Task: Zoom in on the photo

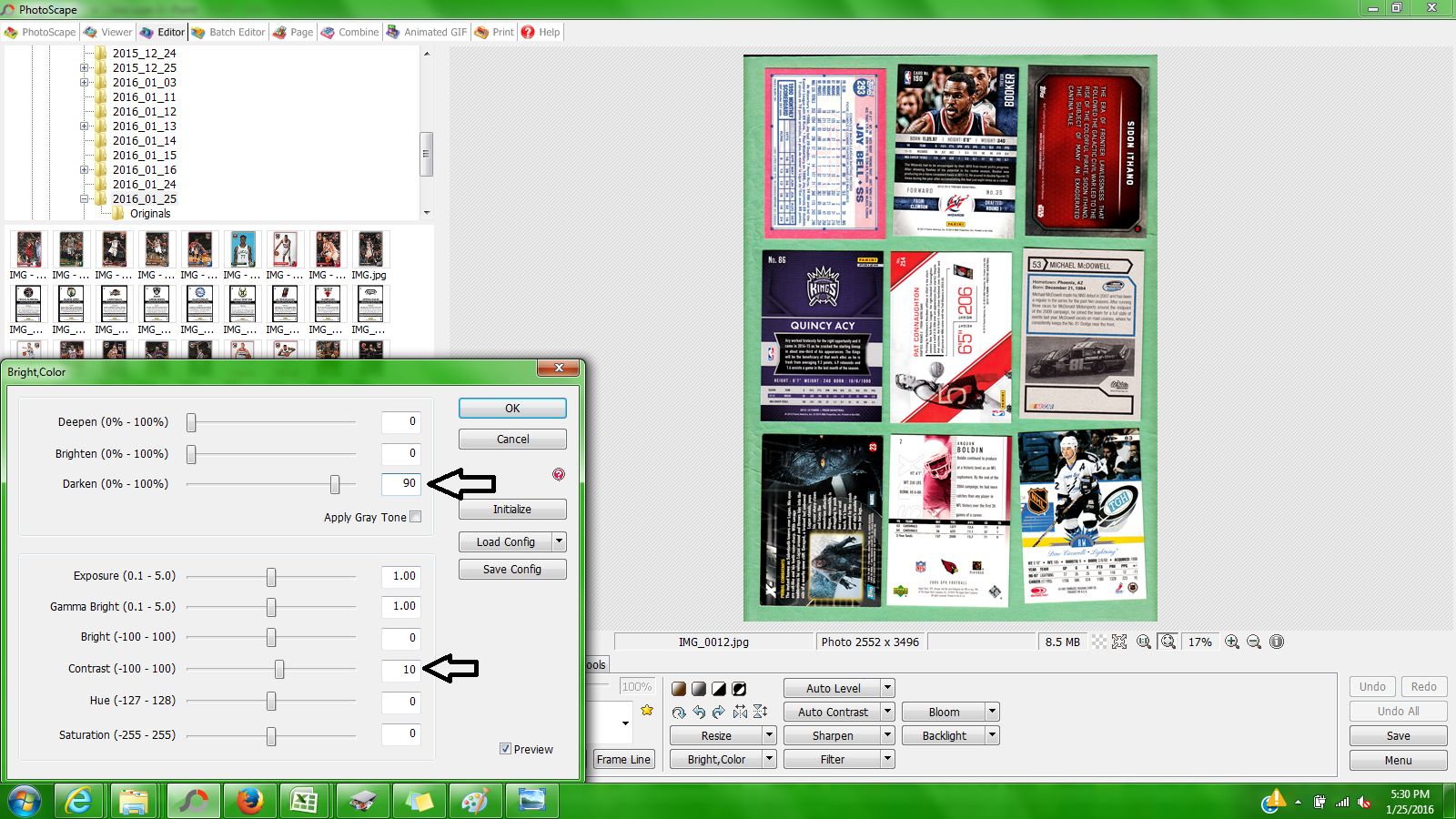Action: click(1232, 642)
